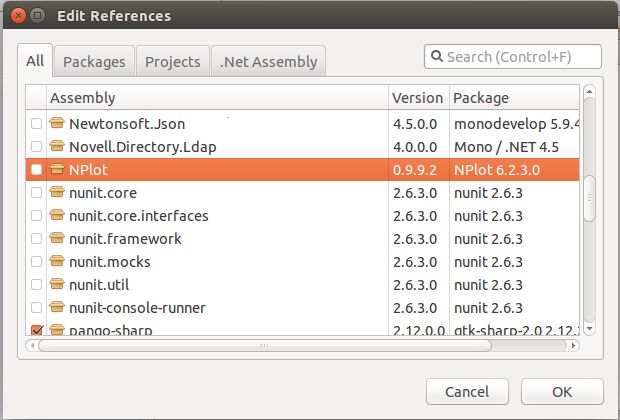Click the NPlot assembly package icon
This screenshot has width=620, height=420.
tap(58, 170)
